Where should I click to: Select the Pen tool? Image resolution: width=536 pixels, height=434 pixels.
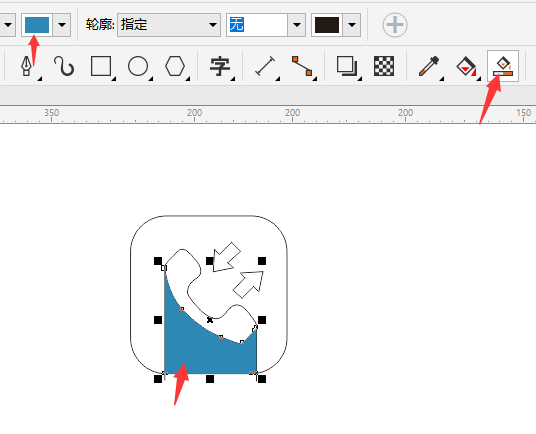coord(27,66)
